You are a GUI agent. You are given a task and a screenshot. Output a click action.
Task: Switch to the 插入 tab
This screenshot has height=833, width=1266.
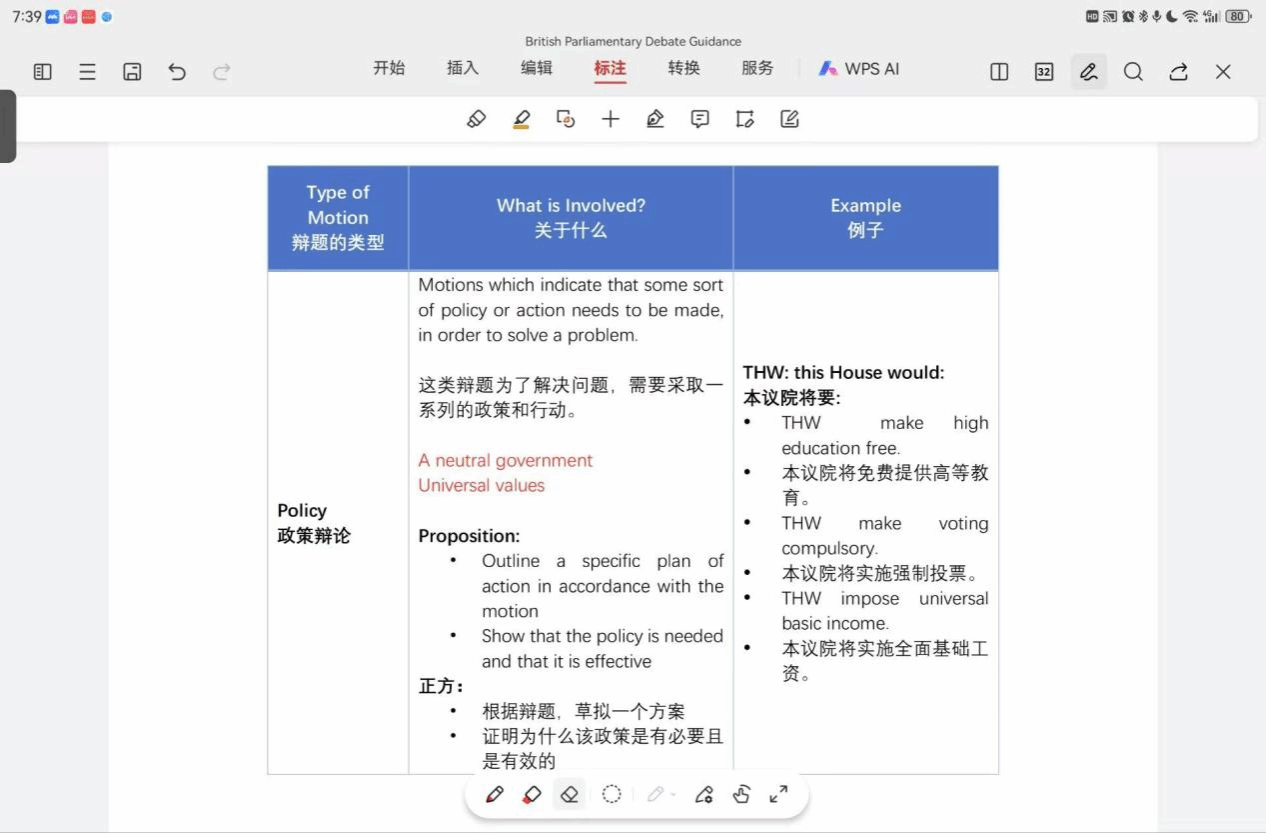(x=463, y=68)
